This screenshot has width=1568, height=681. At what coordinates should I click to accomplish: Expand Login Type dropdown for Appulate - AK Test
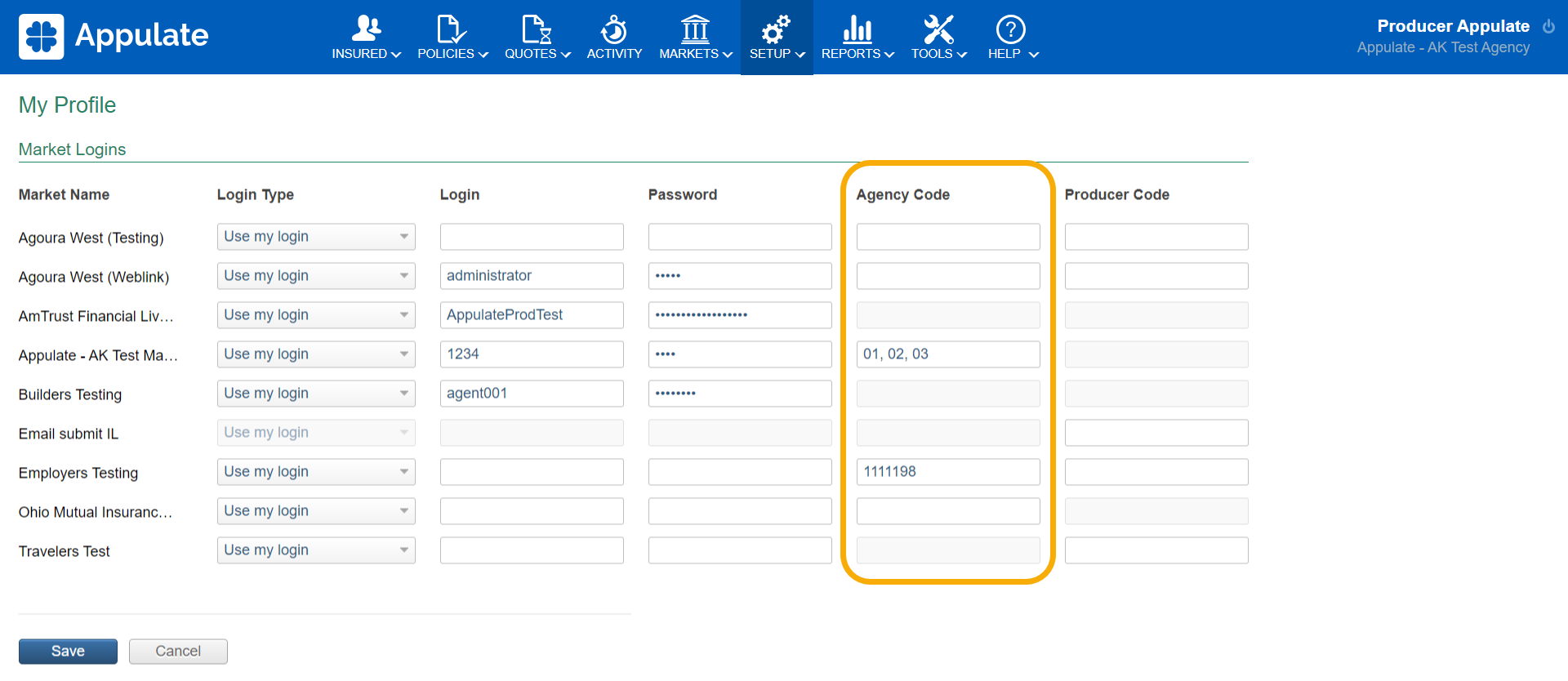click(x=316, y=354)
